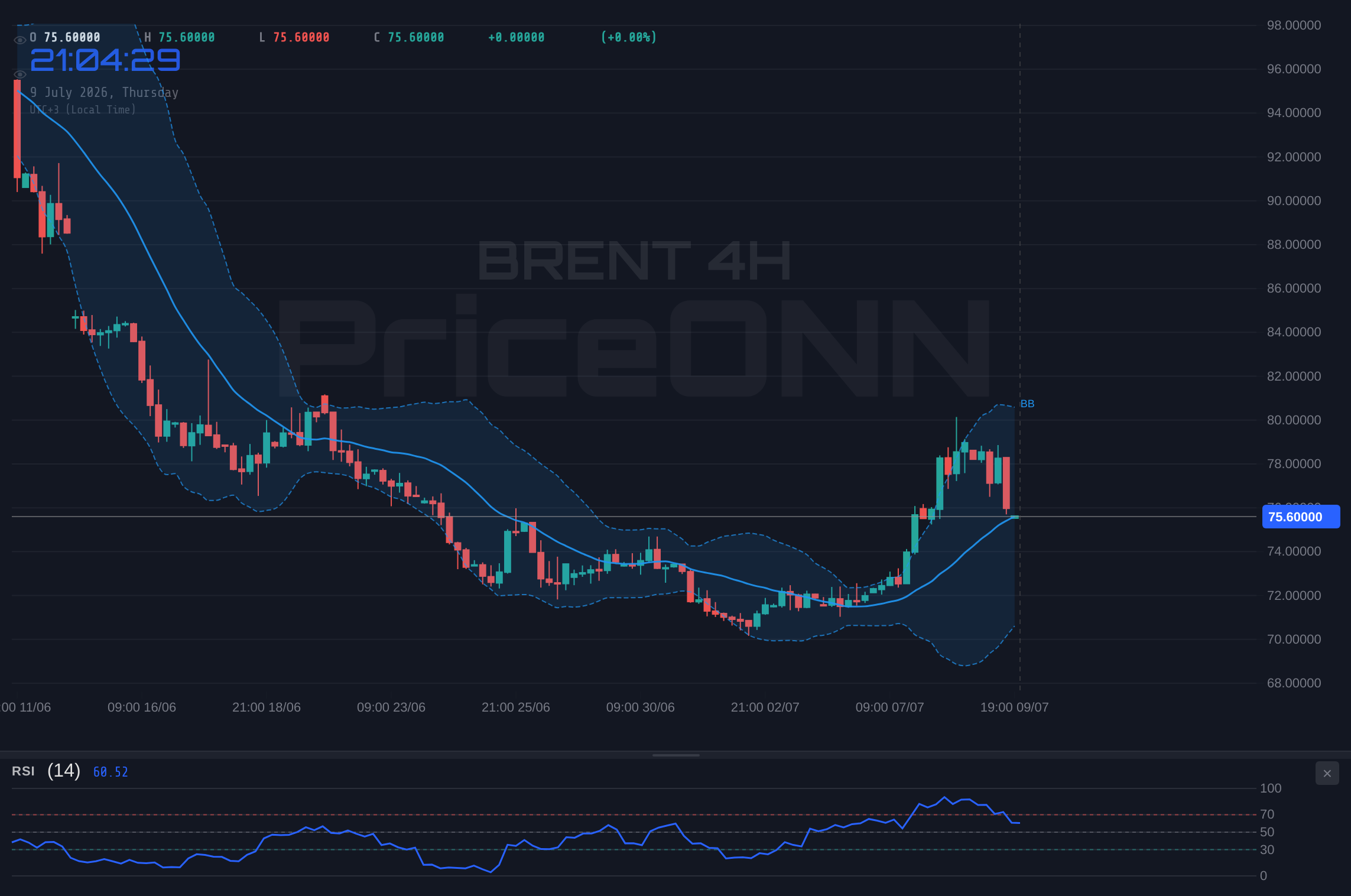Select the RSI (14) indicator label
This screenshot has width=1351, height=896.
[46, 771]
